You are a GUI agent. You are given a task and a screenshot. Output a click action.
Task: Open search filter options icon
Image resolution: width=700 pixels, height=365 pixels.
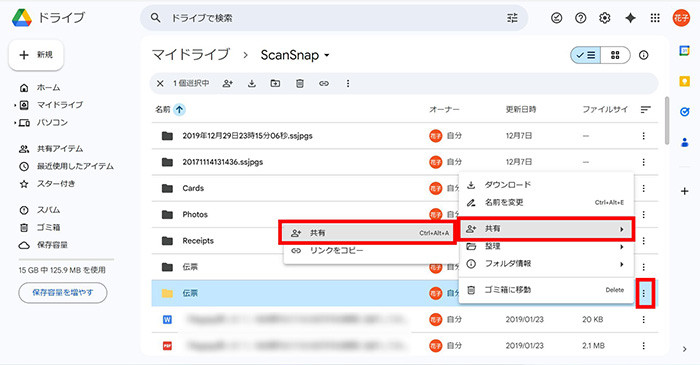pos(512,18)
